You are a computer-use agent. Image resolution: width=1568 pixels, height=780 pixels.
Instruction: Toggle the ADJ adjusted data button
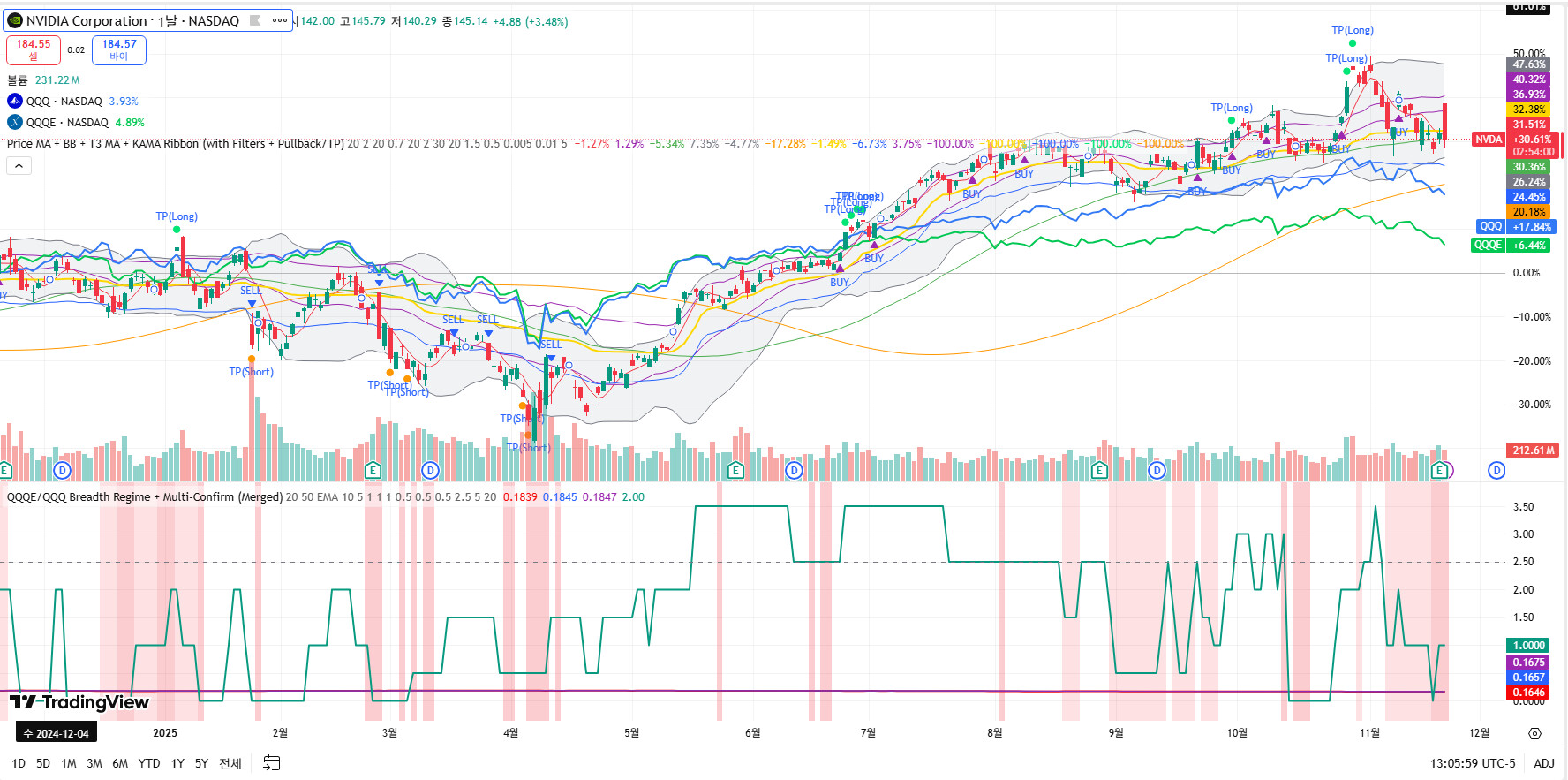click(x=1544, y=763)
